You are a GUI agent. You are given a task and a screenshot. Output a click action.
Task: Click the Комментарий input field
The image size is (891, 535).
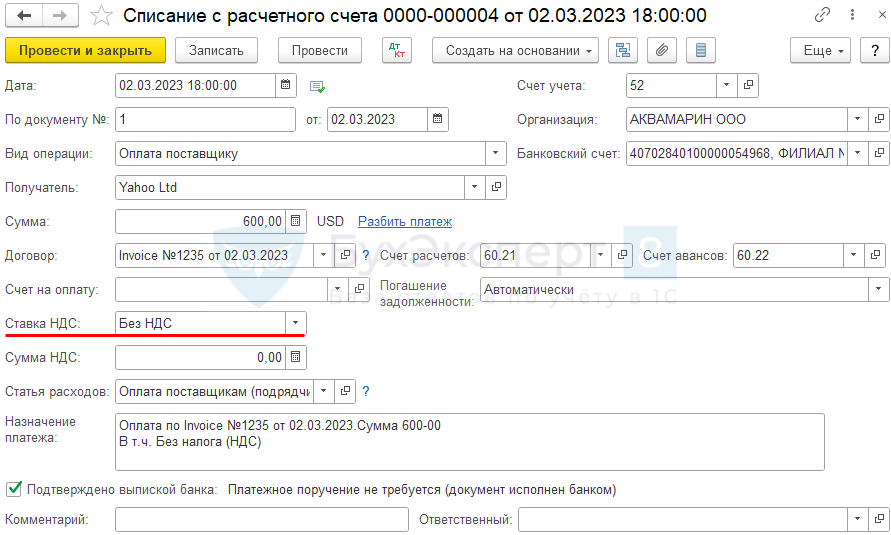coord(261,519)
